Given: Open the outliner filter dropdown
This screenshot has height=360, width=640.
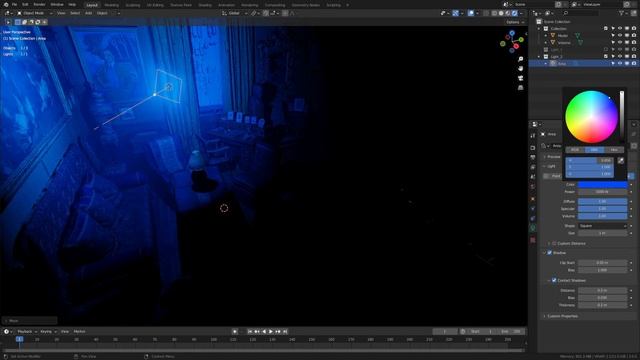Looking at the screenshot, I should click(x=623, y=13).
